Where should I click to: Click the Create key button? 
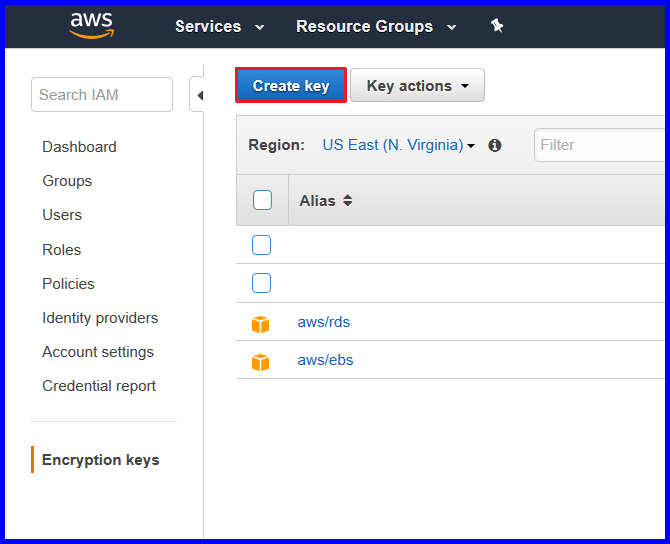tap(291, 85)
